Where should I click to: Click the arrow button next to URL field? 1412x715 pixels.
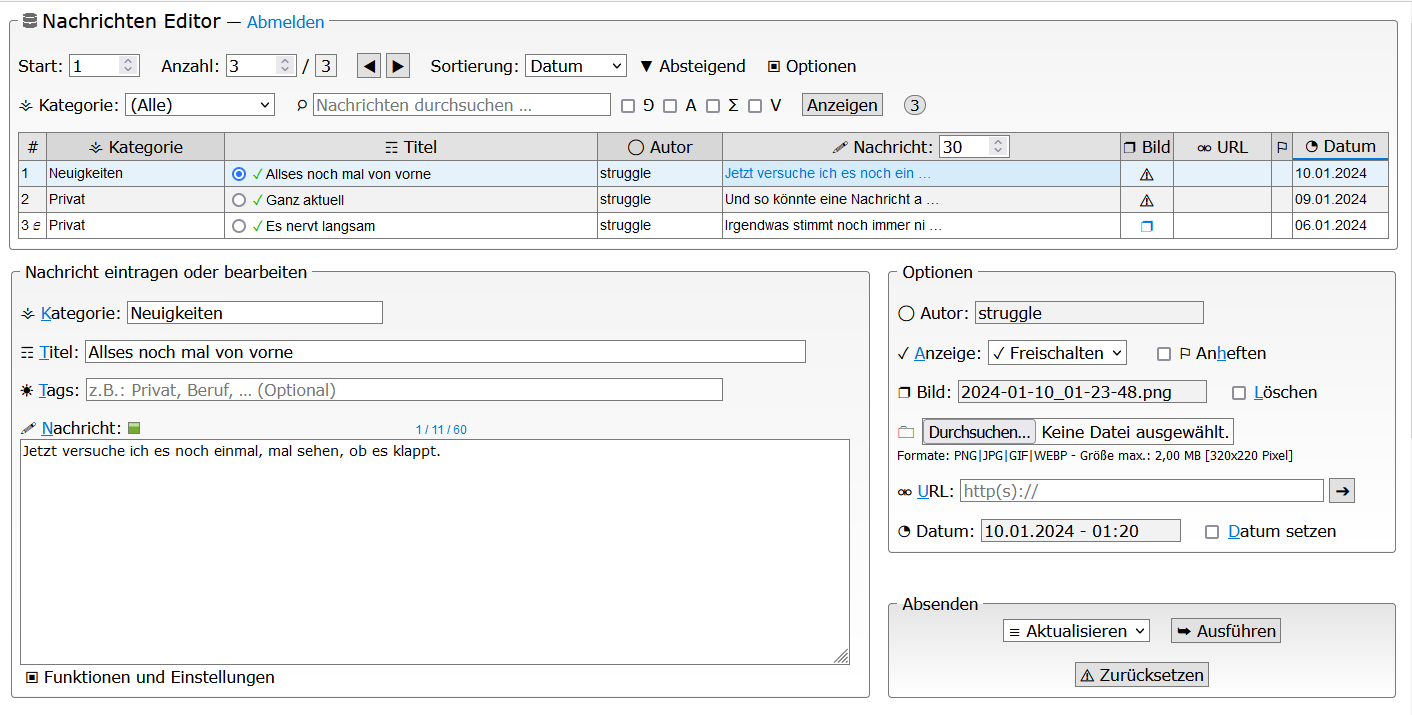point(1340,491)
